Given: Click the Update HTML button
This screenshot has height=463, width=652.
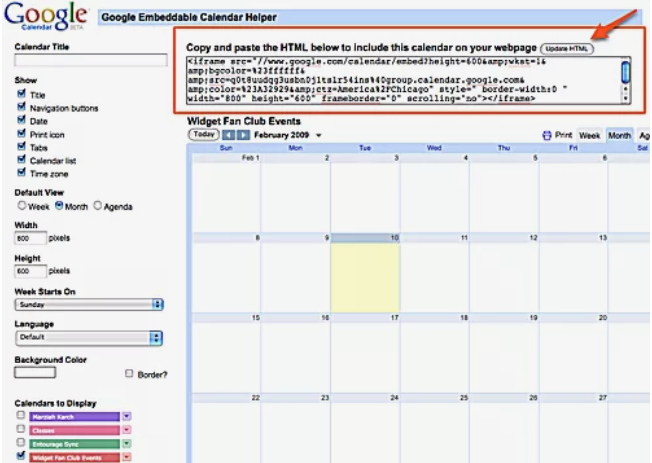Looking at the screenshot, I should point(567,48).
